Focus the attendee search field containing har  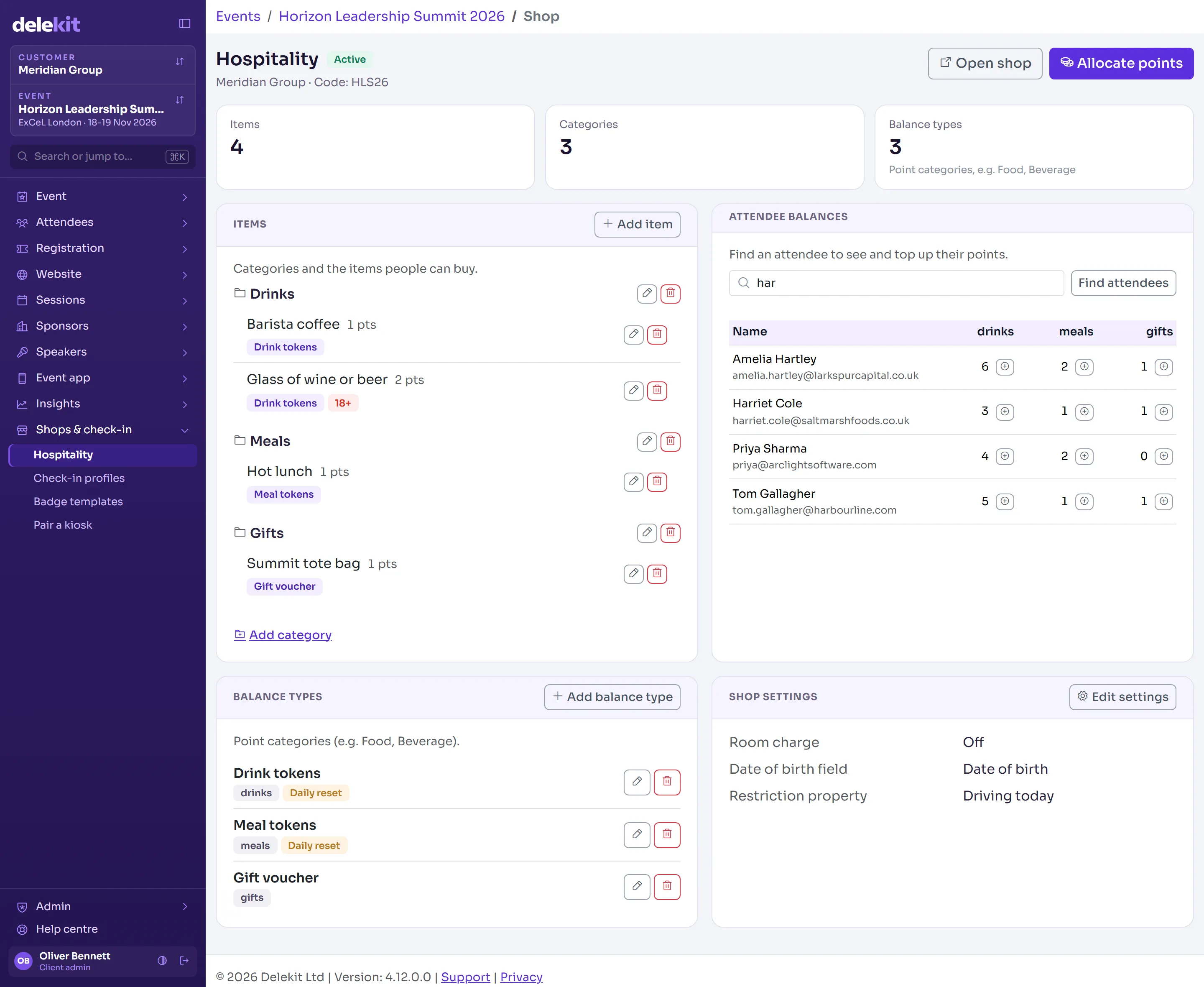pos(896,283)
